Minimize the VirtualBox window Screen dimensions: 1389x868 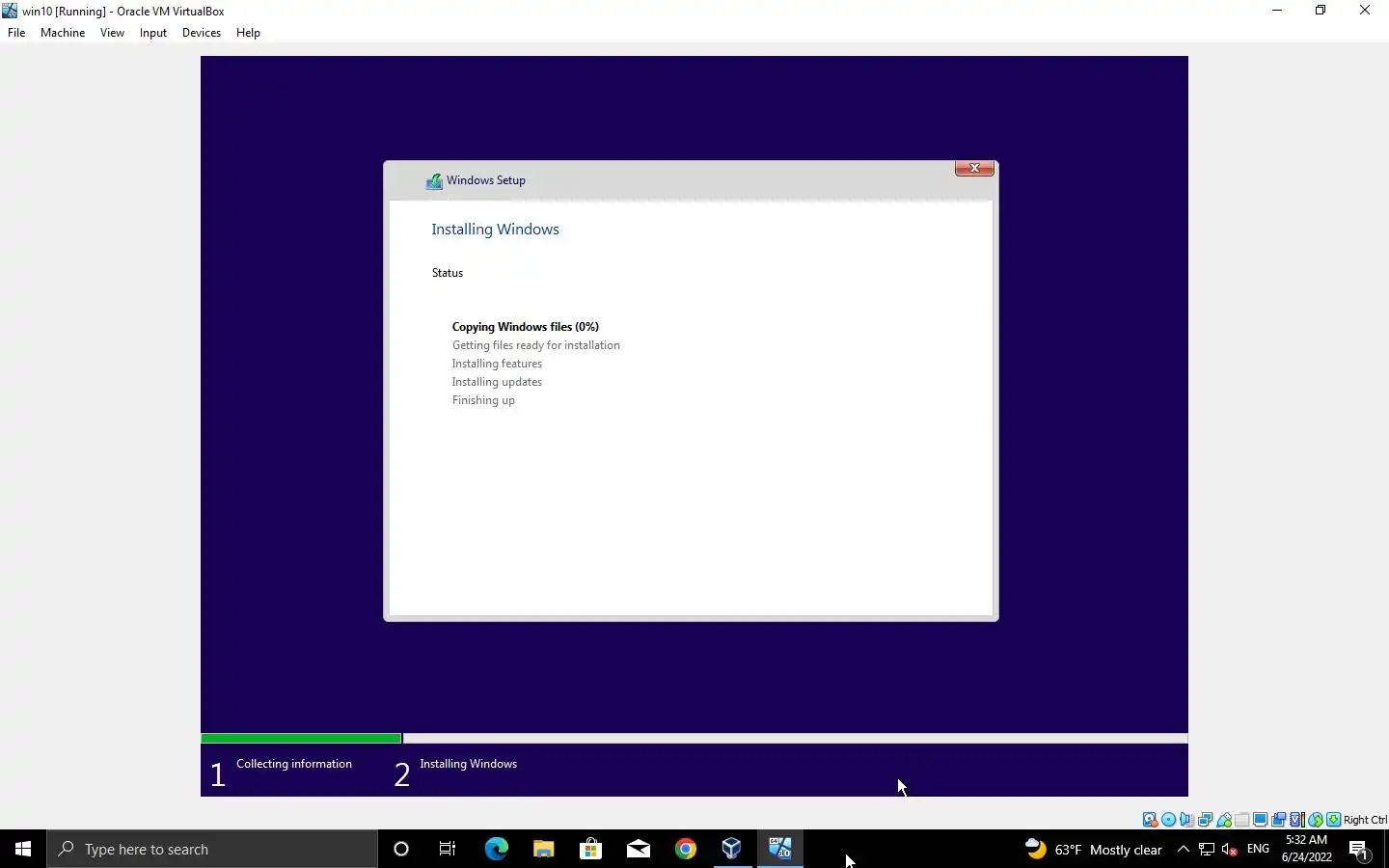point(1277,11)
